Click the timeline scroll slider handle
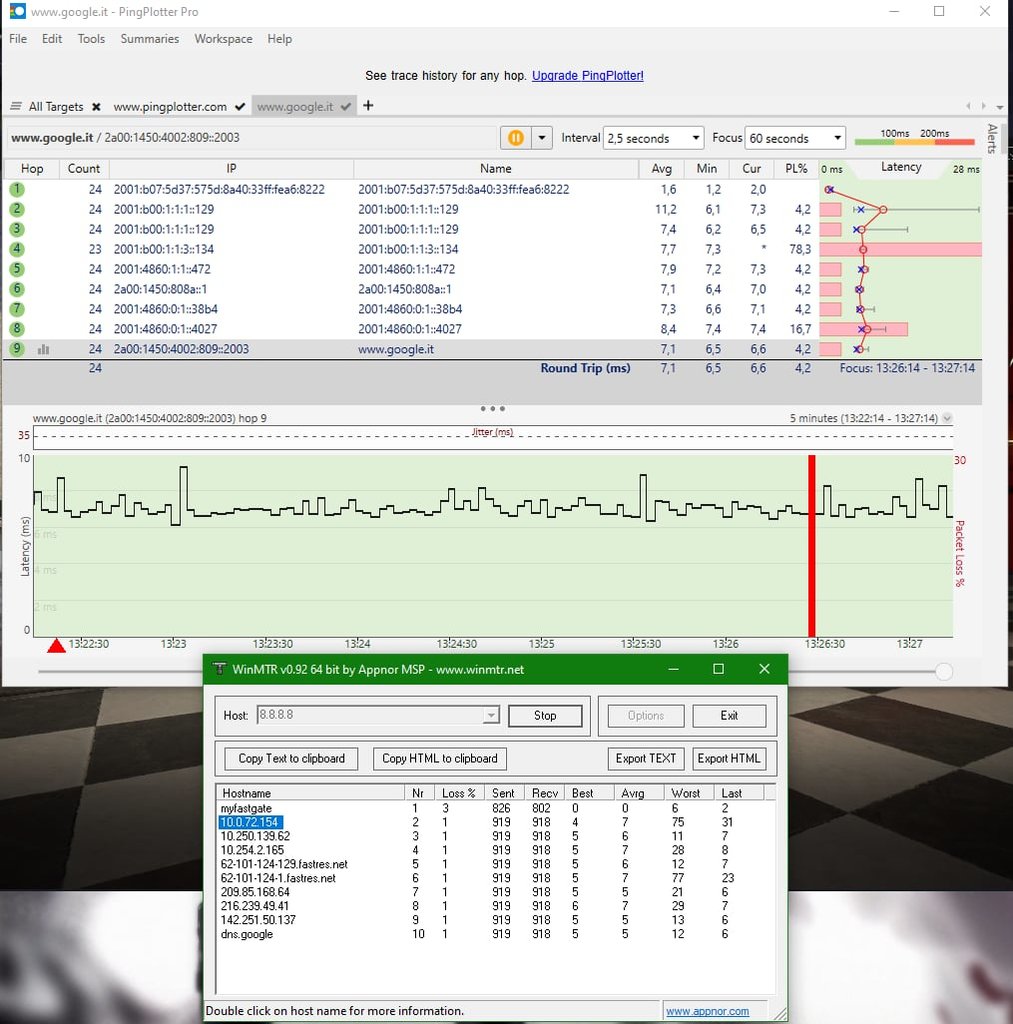Image resolution: width=1013 pixels, height=1024 pixels. pos(944,671)
